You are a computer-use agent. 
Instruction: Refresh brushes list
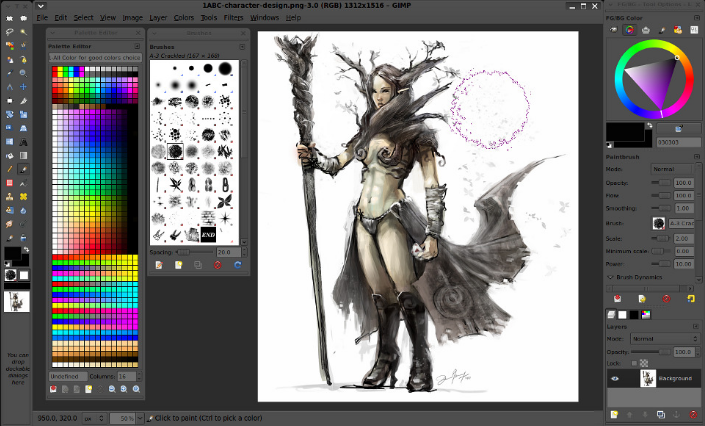(237, 265)
